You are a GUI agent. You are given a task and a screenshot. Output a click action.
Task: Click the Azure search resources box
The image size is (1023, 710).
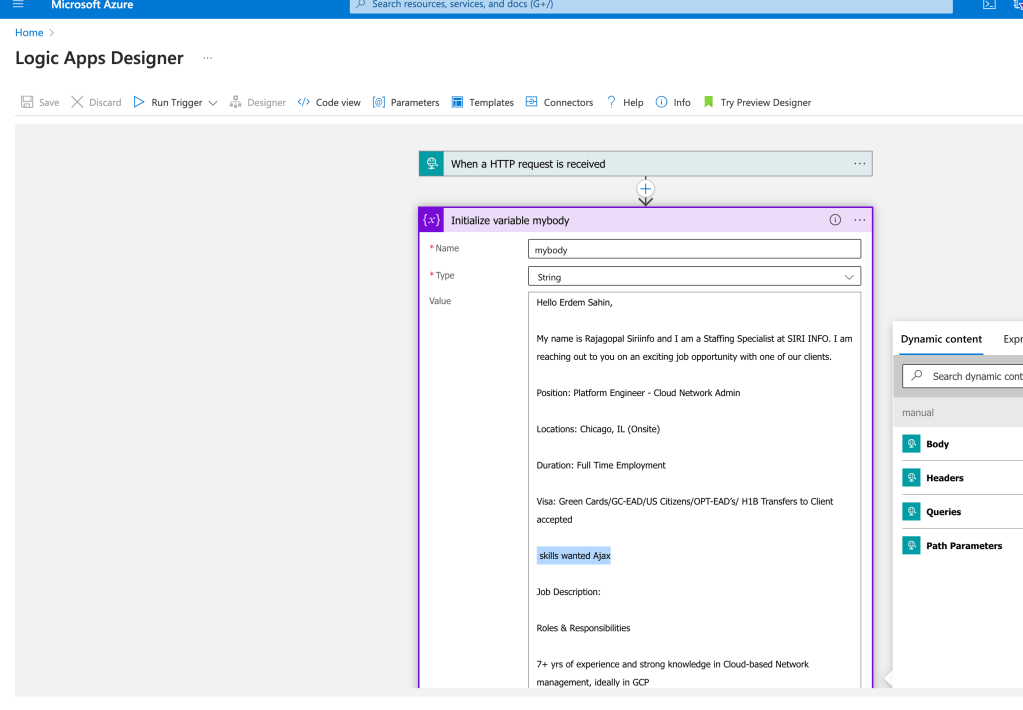[651, 5]
